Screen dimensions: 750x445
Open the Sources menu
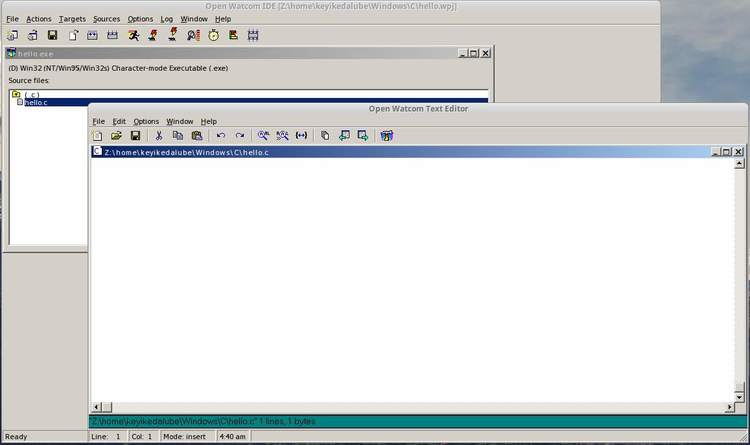coord(106,19)
